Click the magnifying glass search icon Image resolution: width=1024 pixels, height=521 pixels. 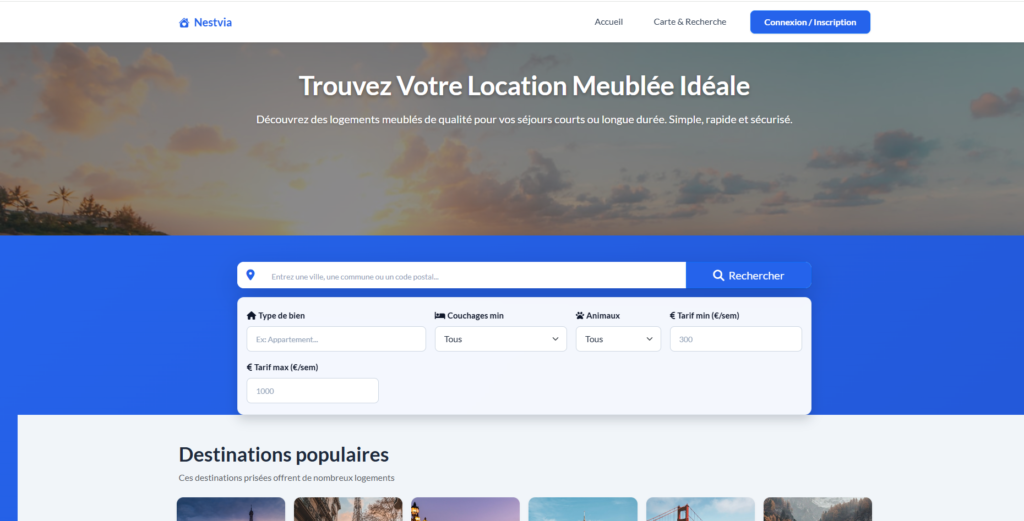point(718,275)
